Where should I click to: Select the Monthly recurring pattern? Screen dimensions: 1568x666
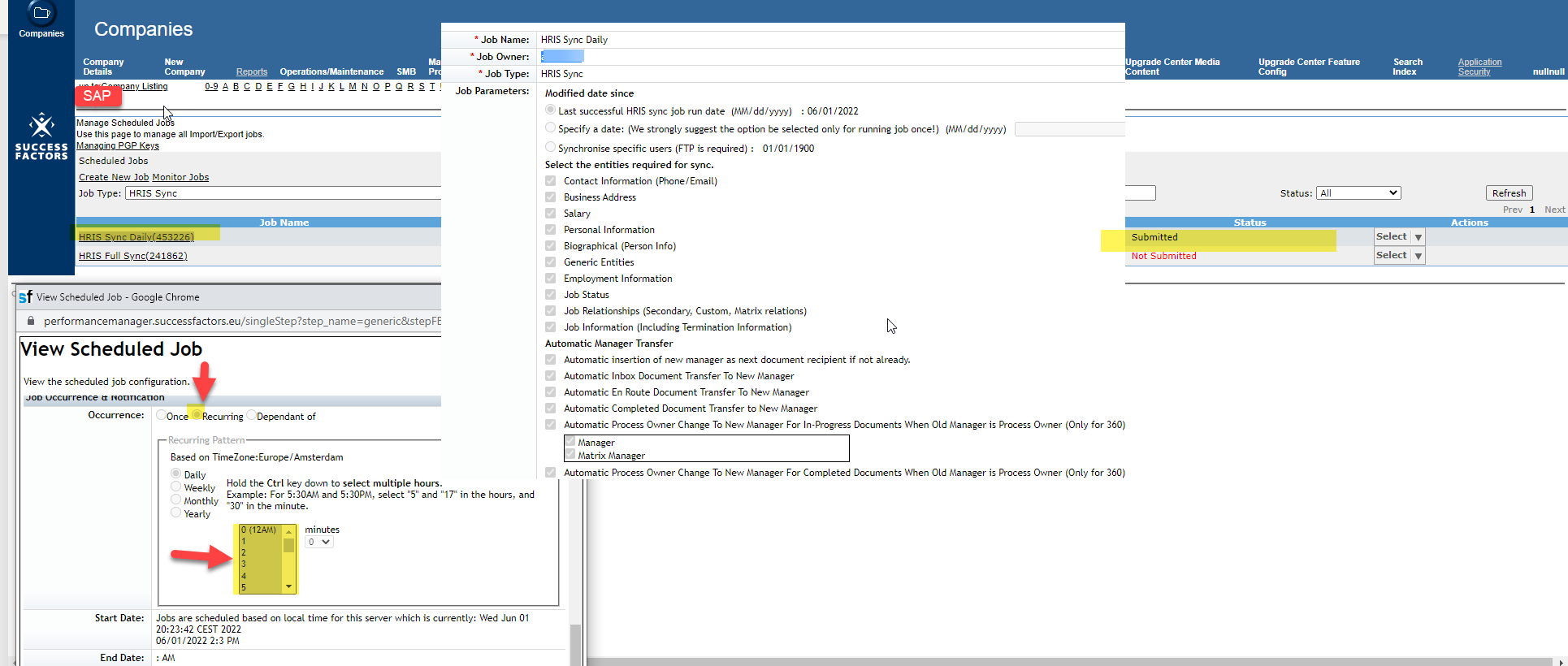(x=175, y=500)
